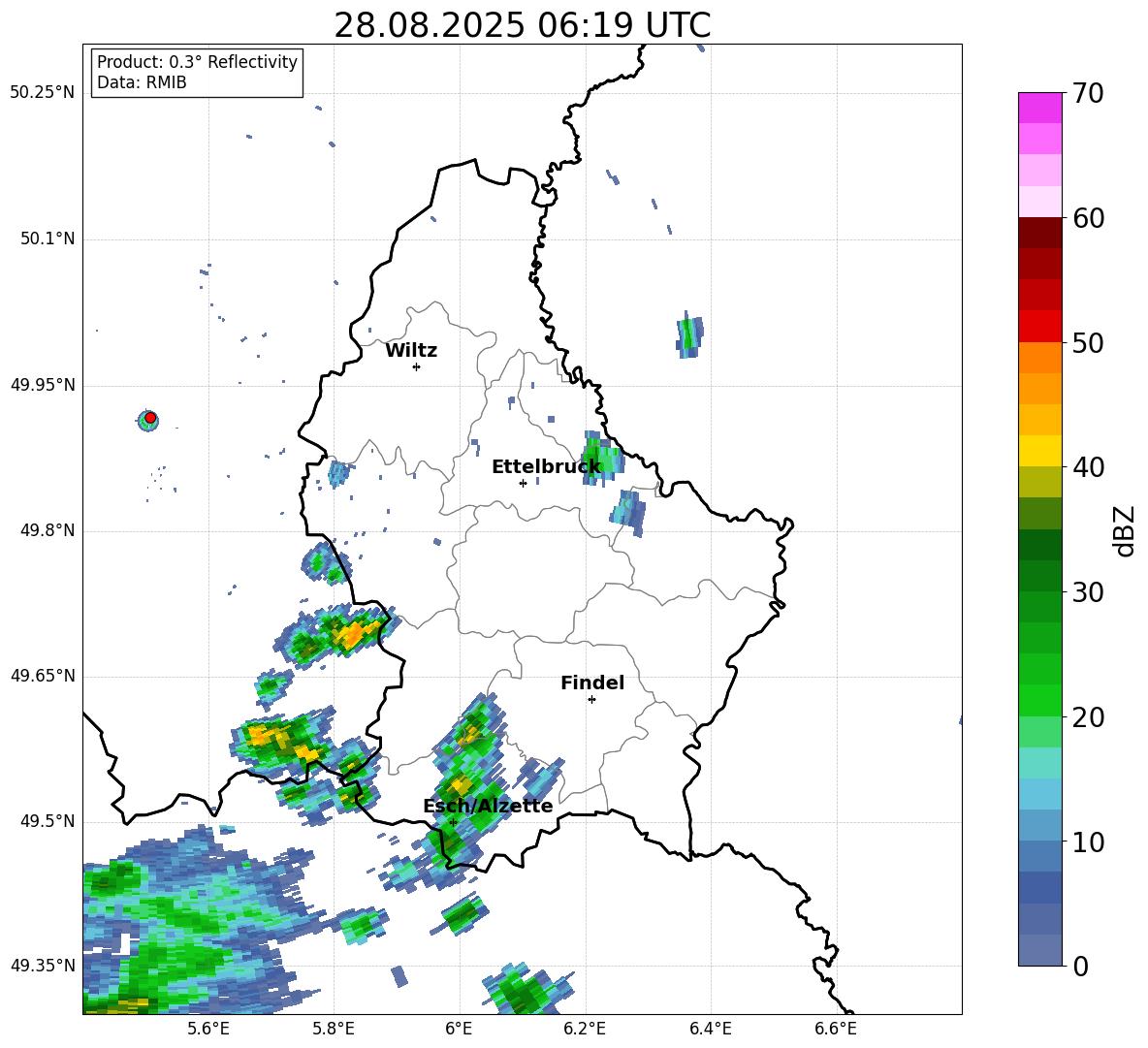Click the 49.95°N latitude label
This screenshot has height=1048, width=1148.
(43, 385)
